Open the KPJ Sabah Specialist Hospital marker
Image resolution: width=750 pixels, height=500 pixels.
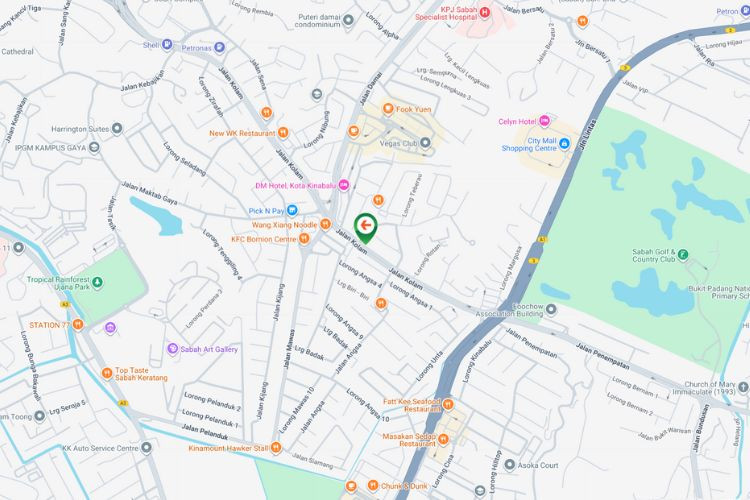point(485,12)
